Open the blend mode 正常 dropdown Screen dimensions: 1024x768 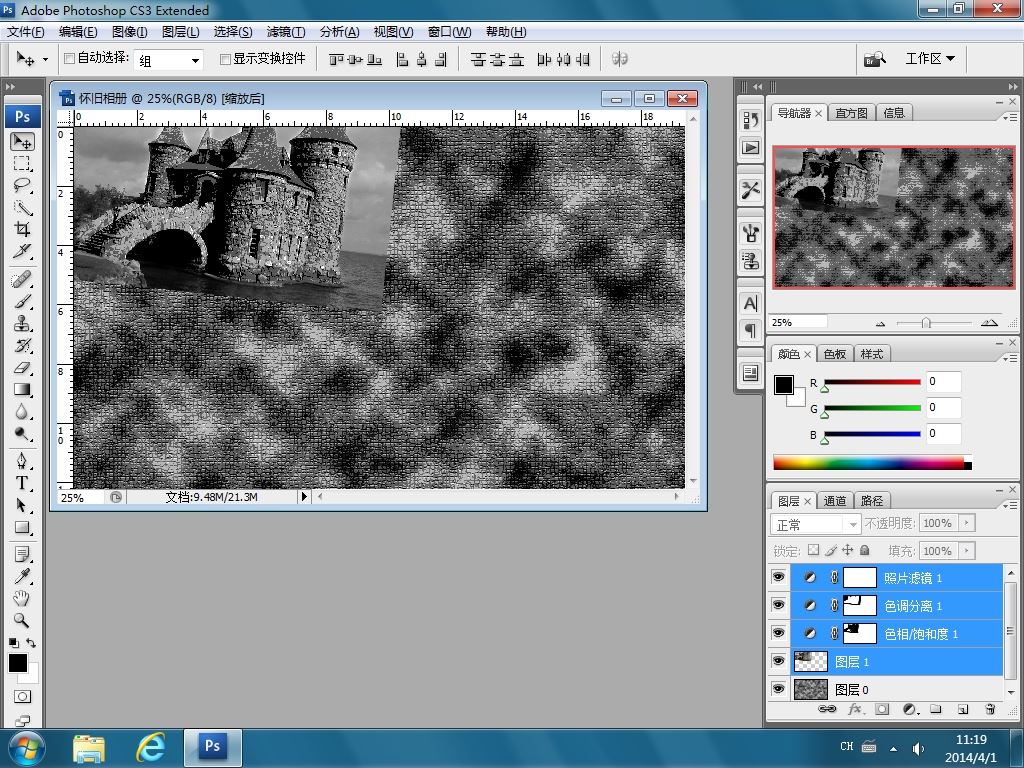click(x=815, y=524)
